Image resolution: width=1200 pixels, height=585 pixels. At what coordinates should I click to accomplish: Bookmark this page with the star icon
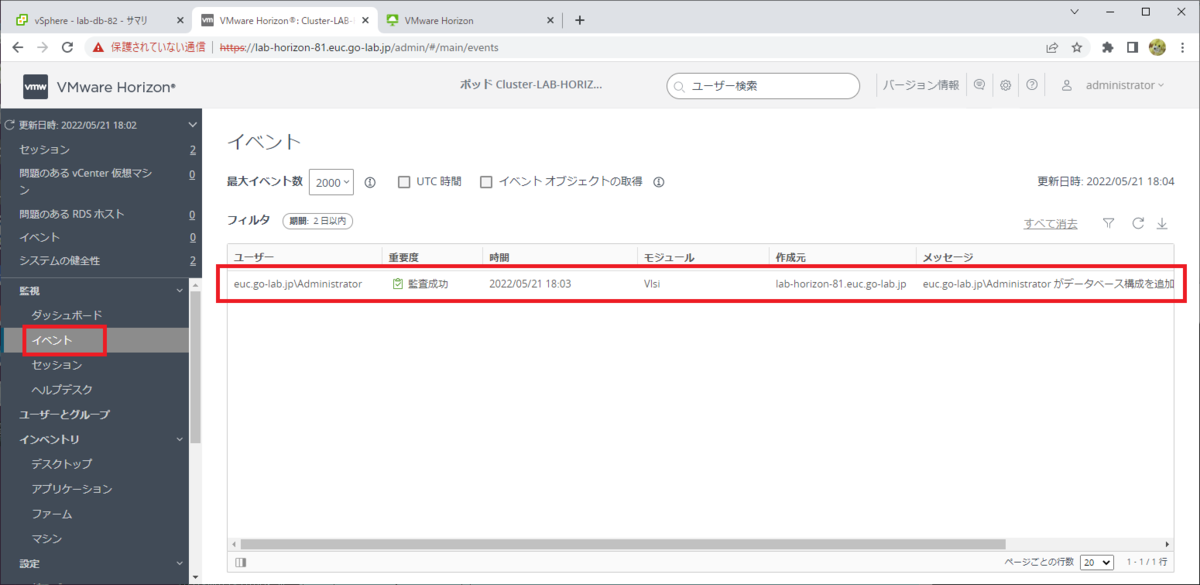click(1077, 47)
